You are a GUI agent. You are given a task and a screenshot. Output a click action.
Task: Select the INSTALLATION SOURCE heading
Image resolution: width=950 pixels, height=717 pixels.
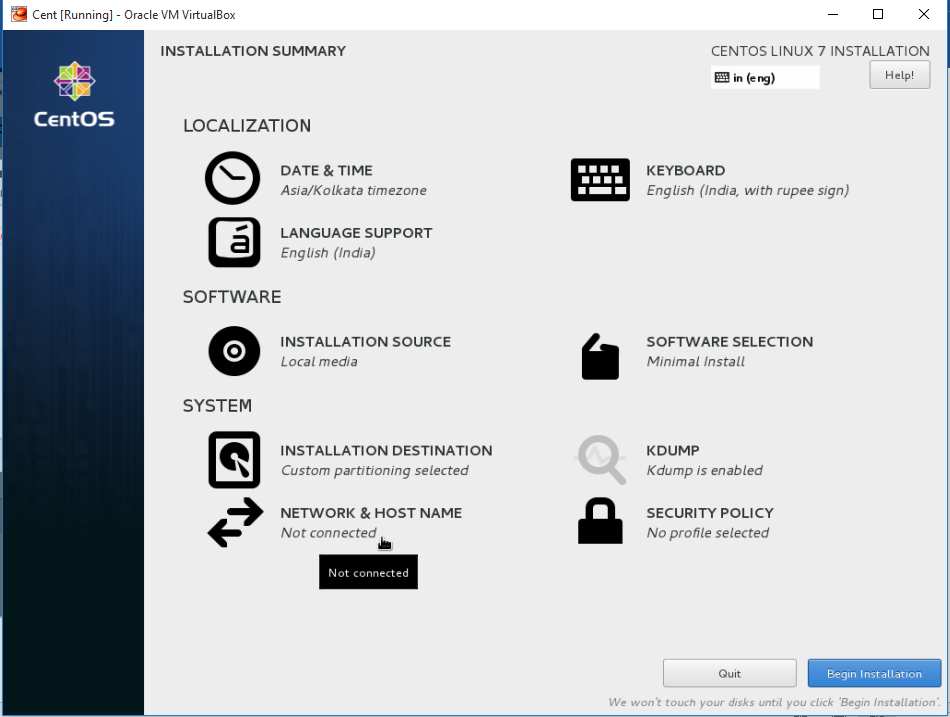[365, 342]
